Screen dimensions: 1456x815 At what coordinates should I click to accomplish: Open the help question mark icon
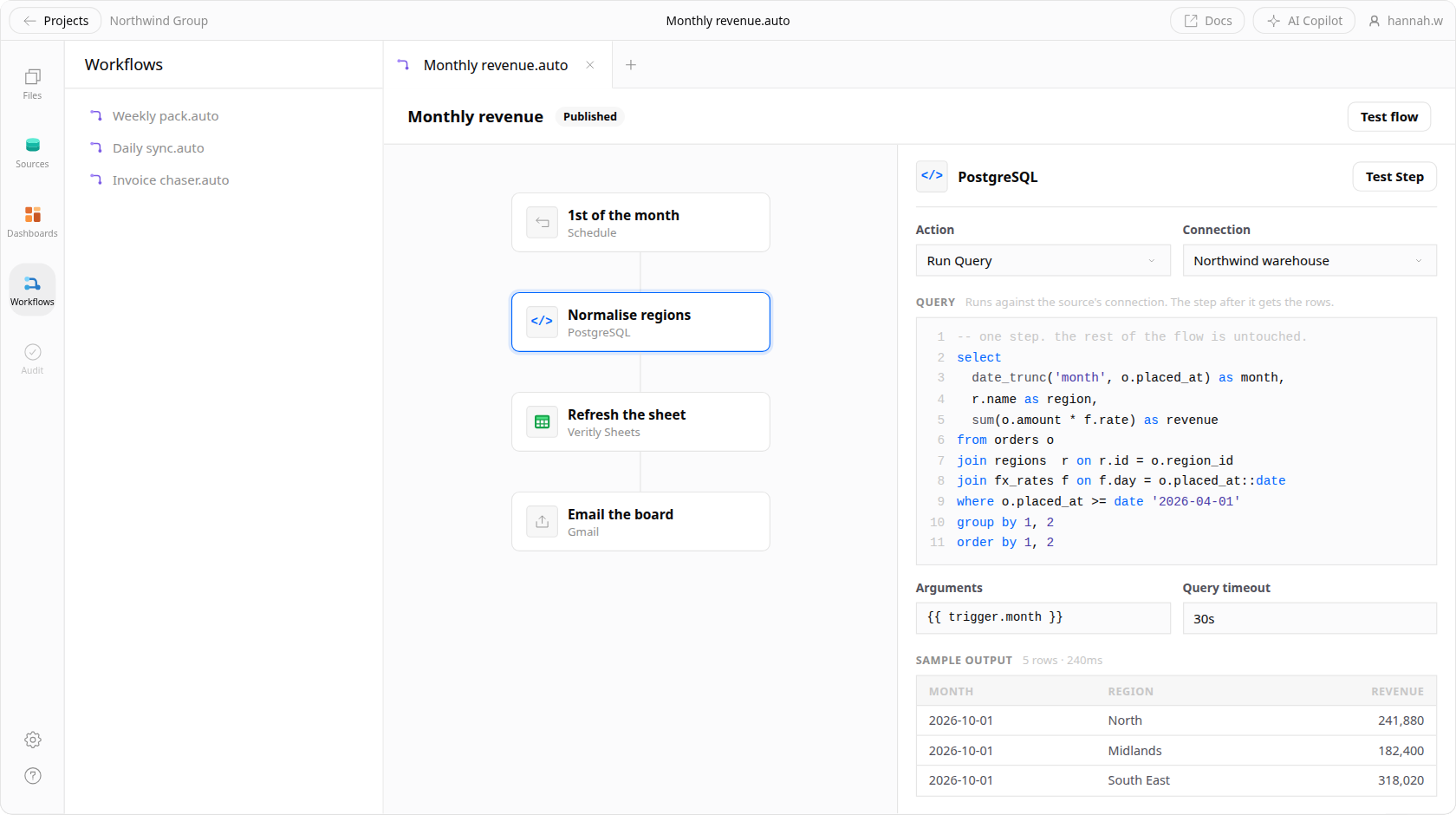click(33, 776)
